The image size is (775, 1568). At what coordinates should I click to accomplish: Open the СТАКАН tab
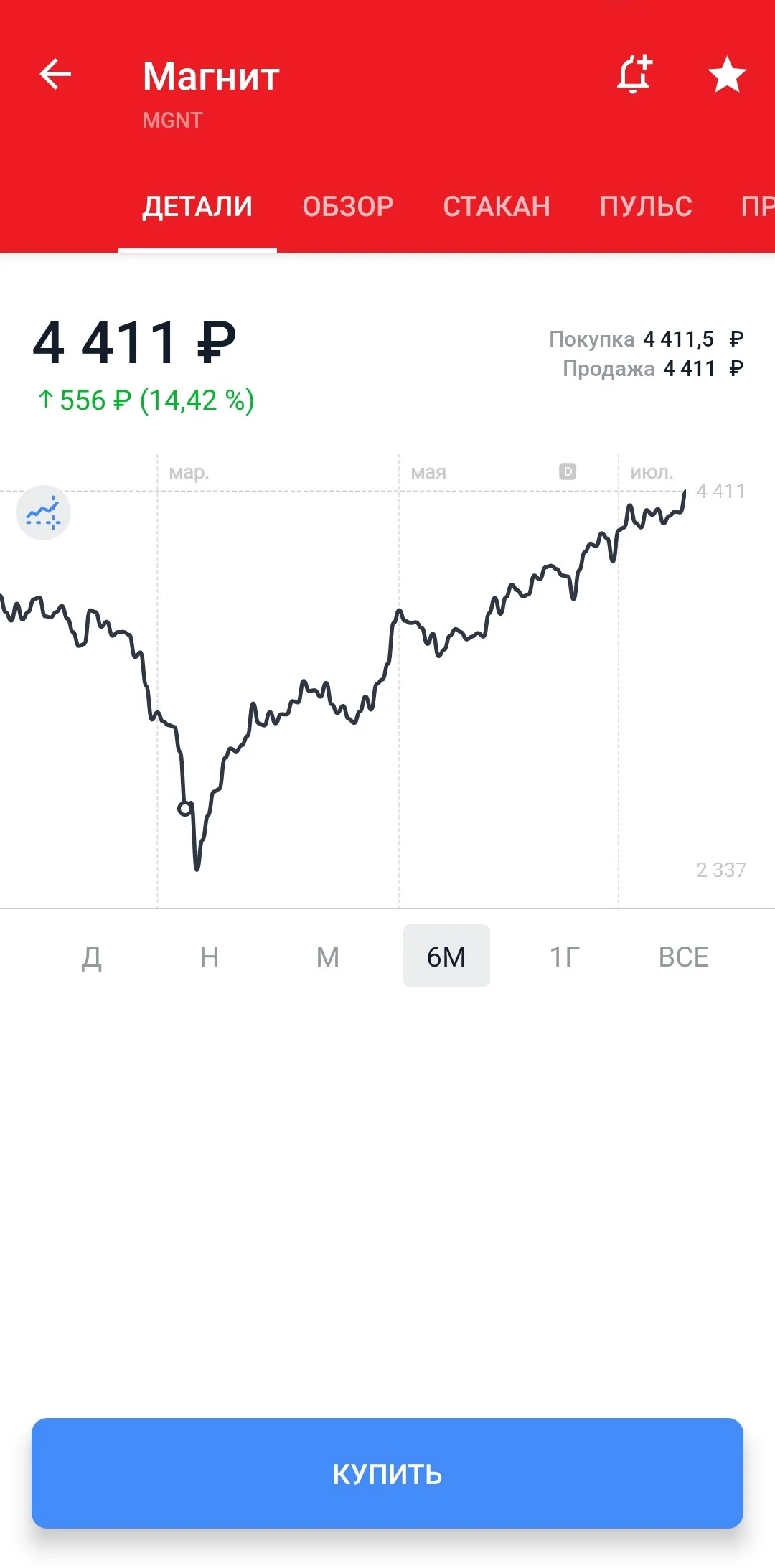[x=497, y=207]
